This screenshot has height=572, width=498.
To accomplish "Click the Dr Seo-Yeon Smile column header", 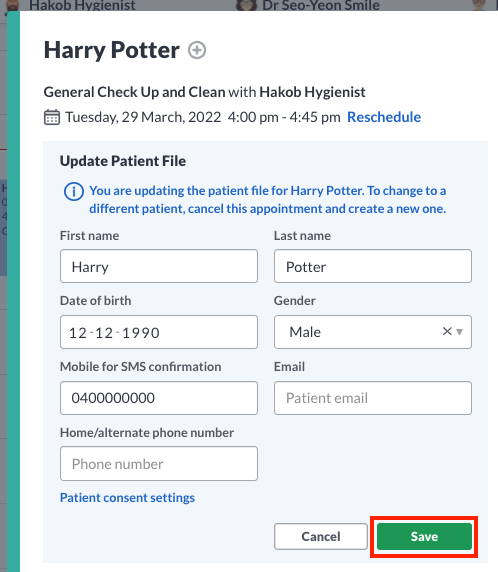I will (x=321, y=5).
